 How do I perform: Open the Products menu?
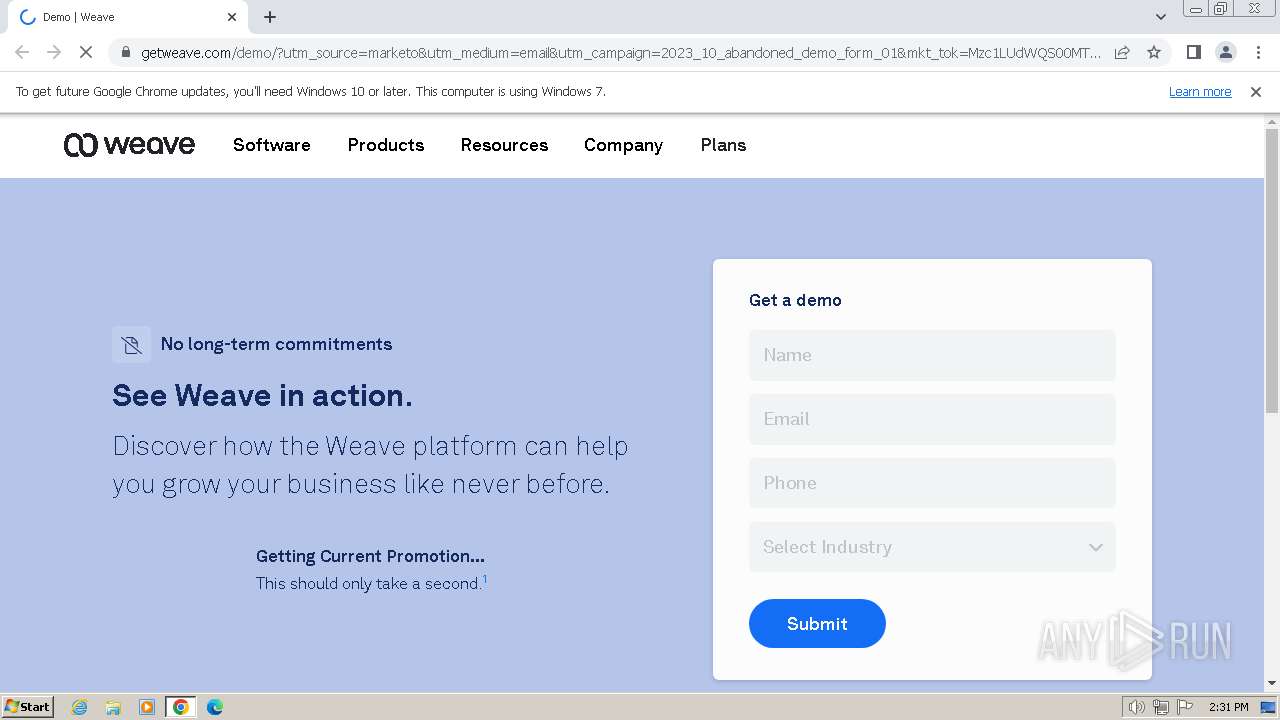pyautogui.click(x=386, y=145)
